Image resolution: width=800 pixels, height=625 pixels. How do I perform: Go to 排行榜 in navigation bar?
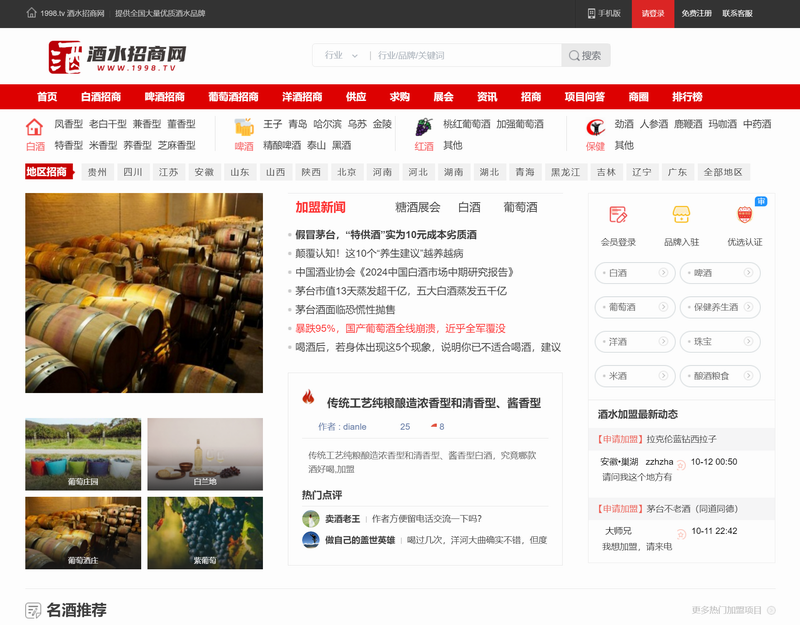[687, 97]
